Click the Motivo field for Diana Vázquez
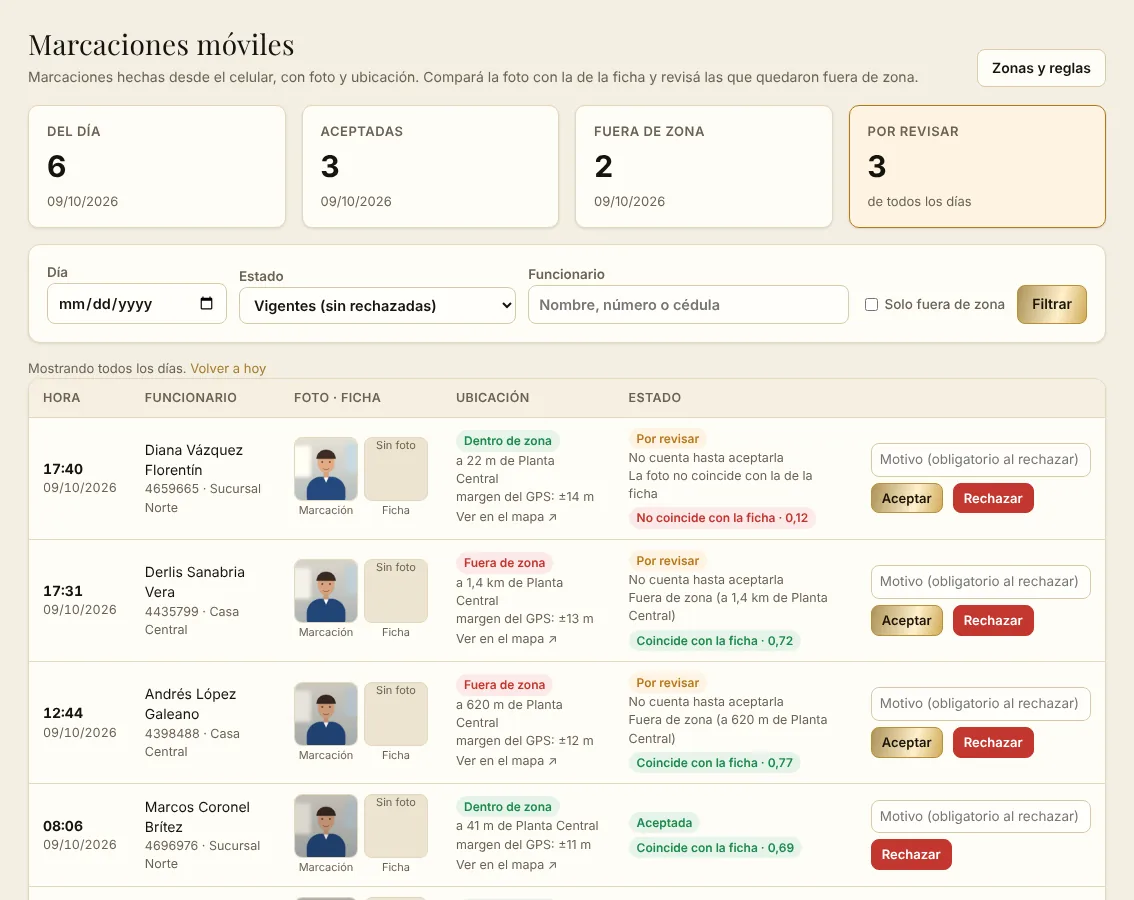Image resolution: width=1134 pixels, height=900 pixels. point(980,459)
